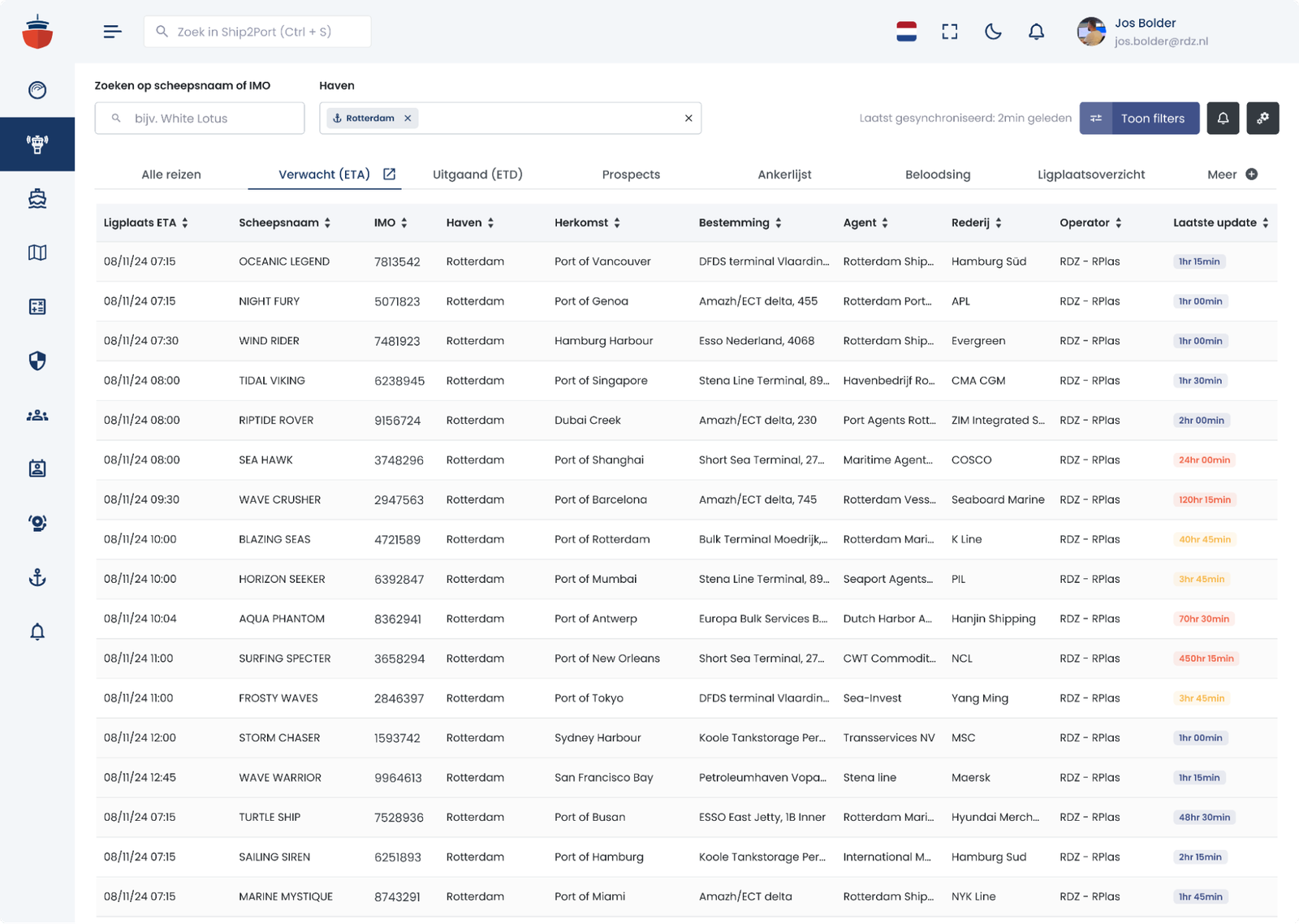Screen dimensions: 1299x924
Task: Open the map sidebar icon
Action: [x=37, y=253]
